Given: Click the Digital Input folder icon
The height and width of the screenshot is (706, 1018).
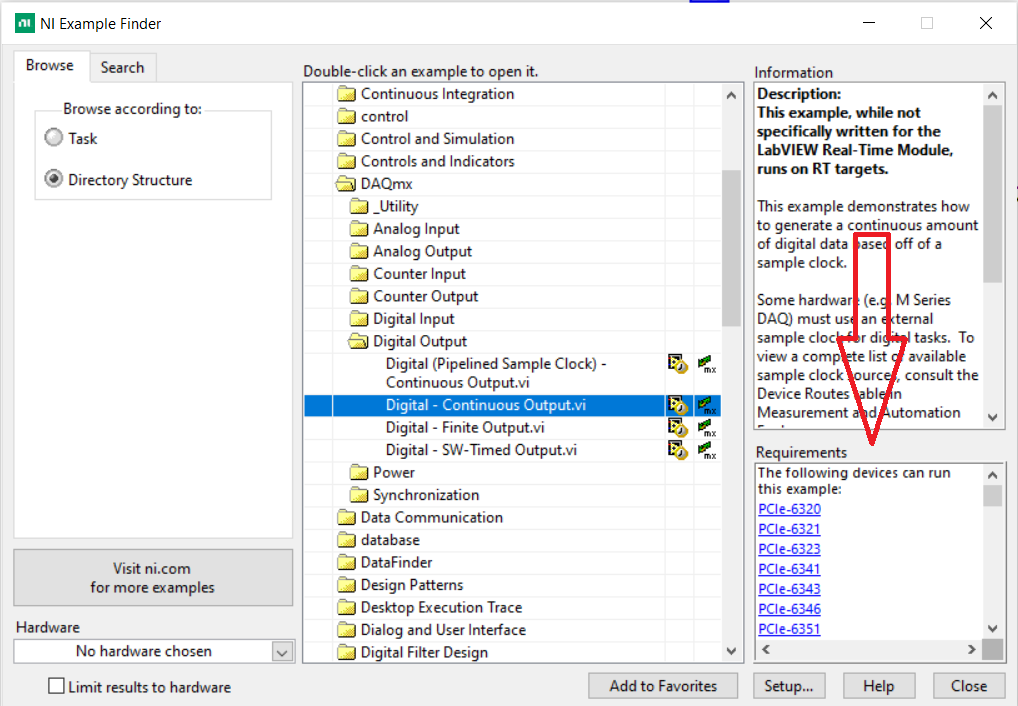Looking at the screenshot, I should click(359, 319).
